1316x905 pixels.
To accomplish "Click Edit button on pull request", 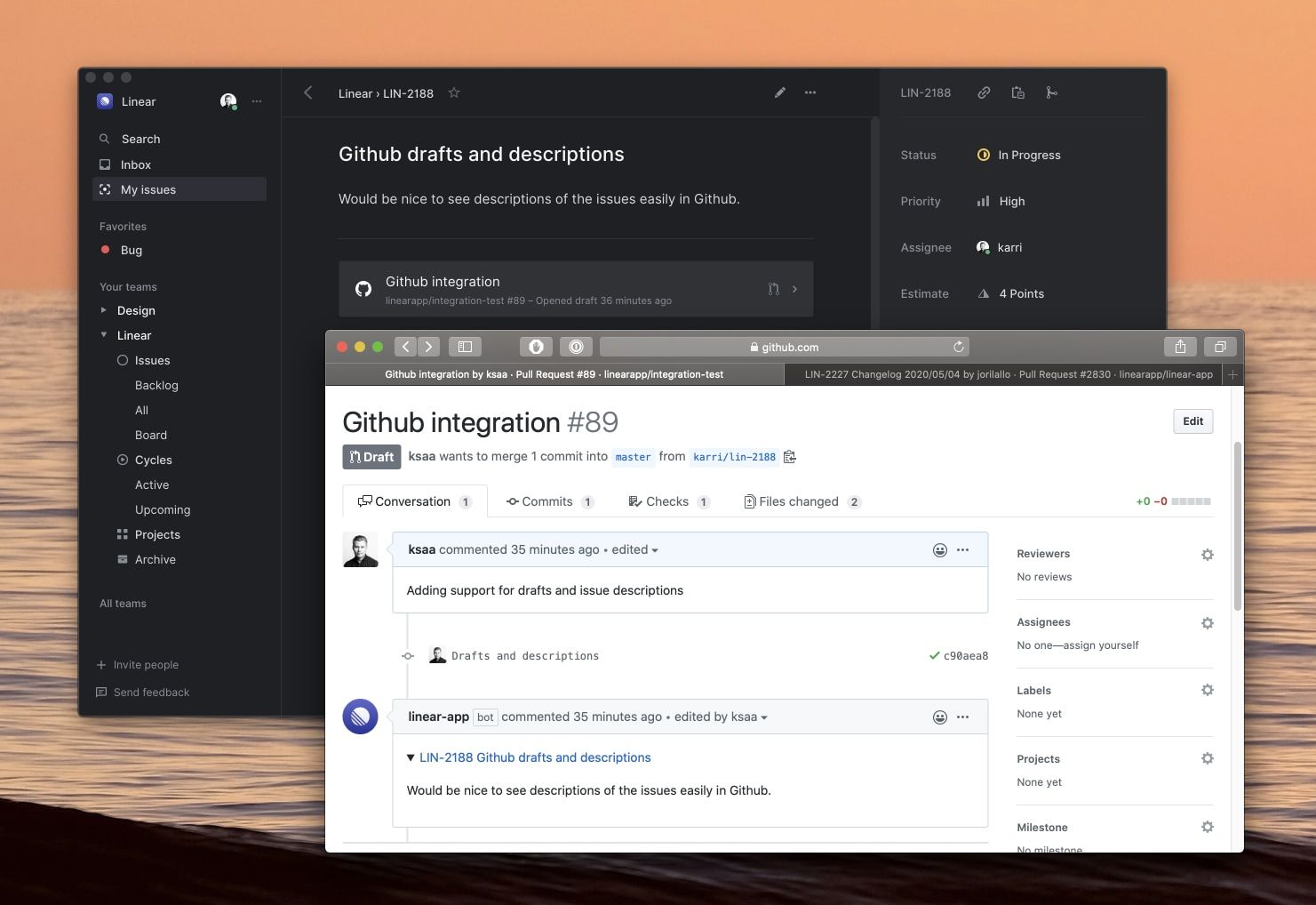I will coord(1193,421).
